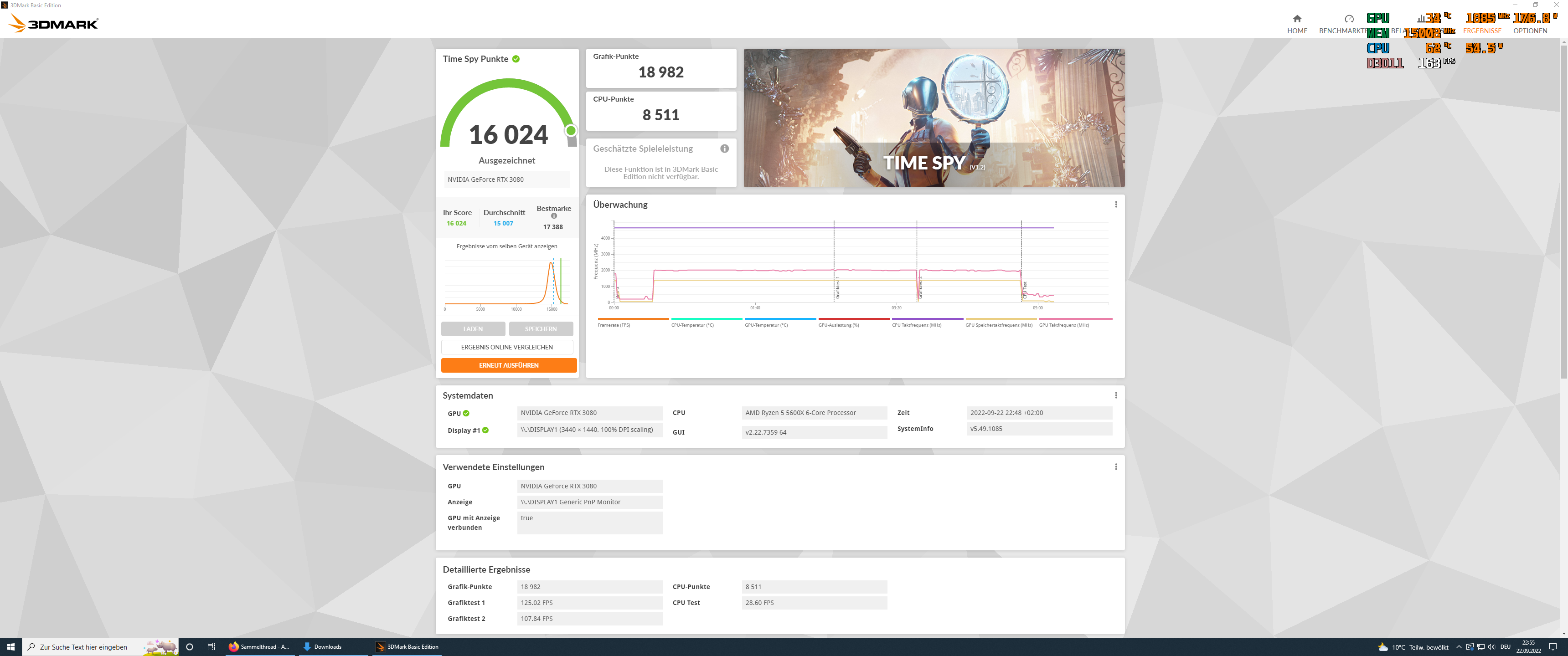
Task: Click the Home icon in navigation
Action: pos(1296,19)
